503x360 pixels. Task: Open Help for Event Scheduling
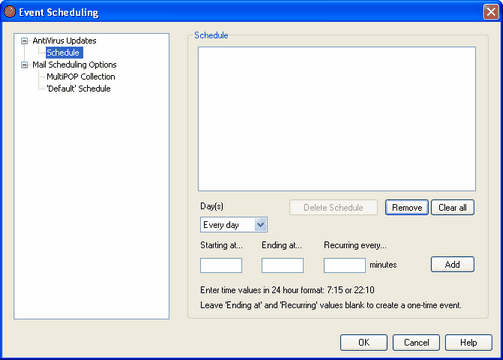(468, 343)
